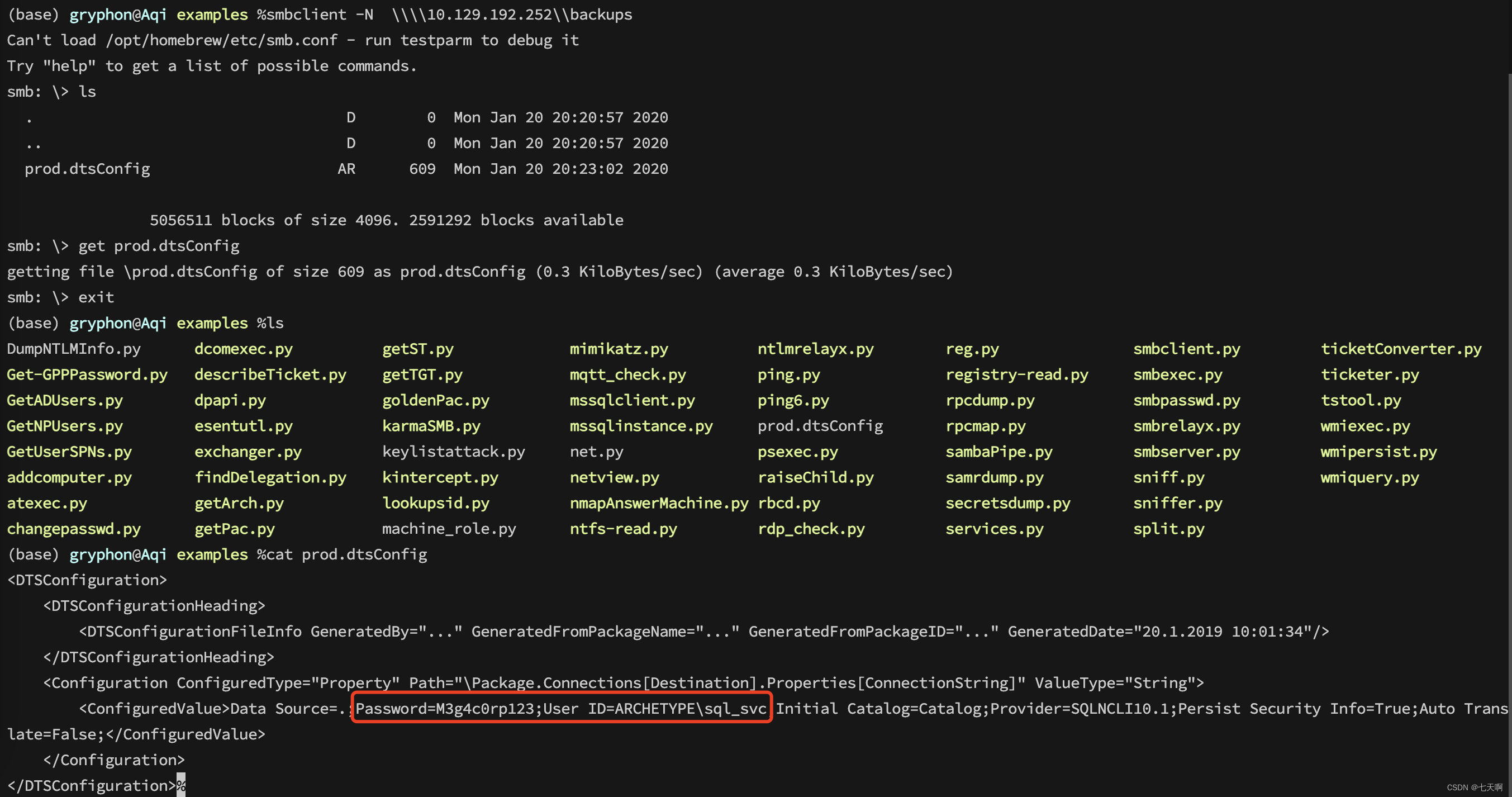Click rdp_check.py file name
Image resolution: width=1512 pixels, height=797 pixels.
[x=811, y=529]
